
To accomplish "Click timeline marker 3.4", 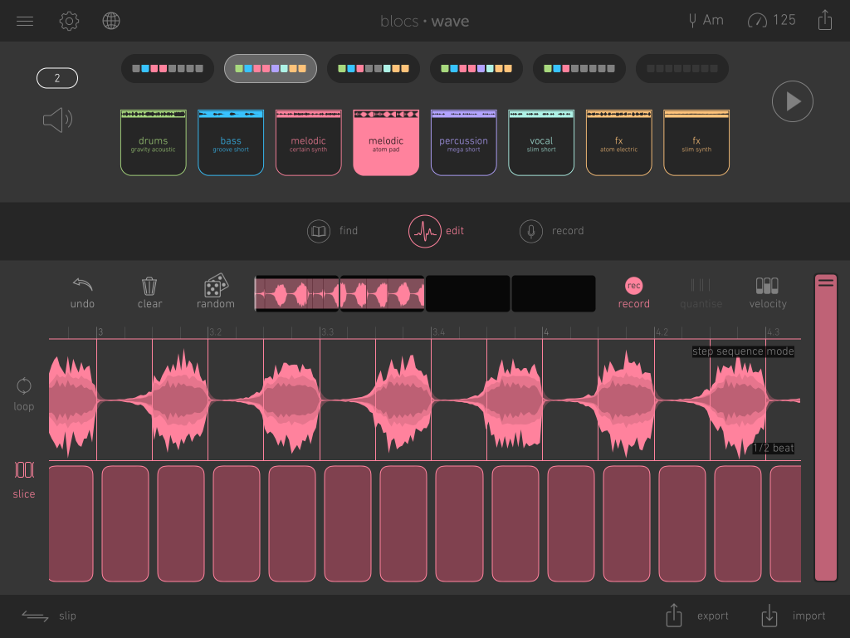I will coord(438,332).
